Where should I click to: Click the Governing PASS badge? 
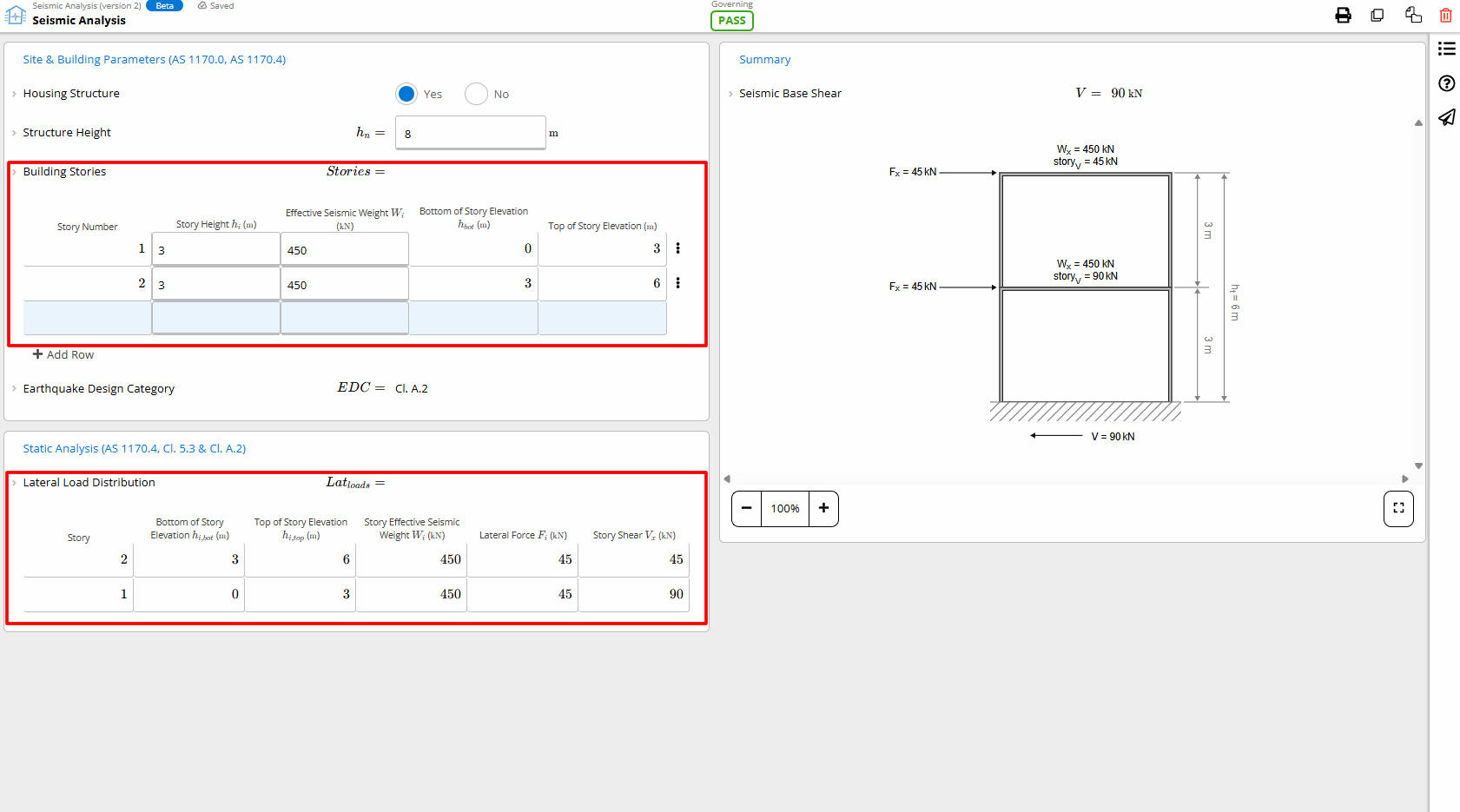[731, 20]
